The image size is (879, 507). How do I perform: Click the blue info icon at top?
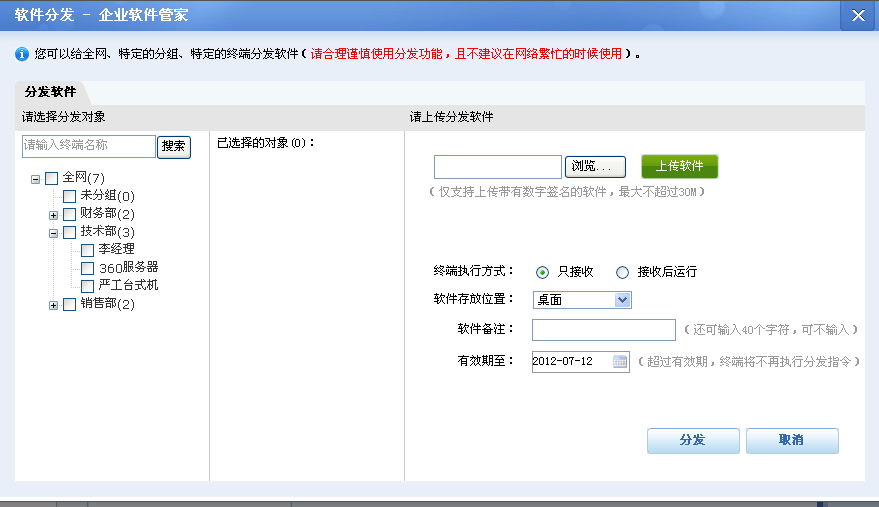[x=21, y=53]
